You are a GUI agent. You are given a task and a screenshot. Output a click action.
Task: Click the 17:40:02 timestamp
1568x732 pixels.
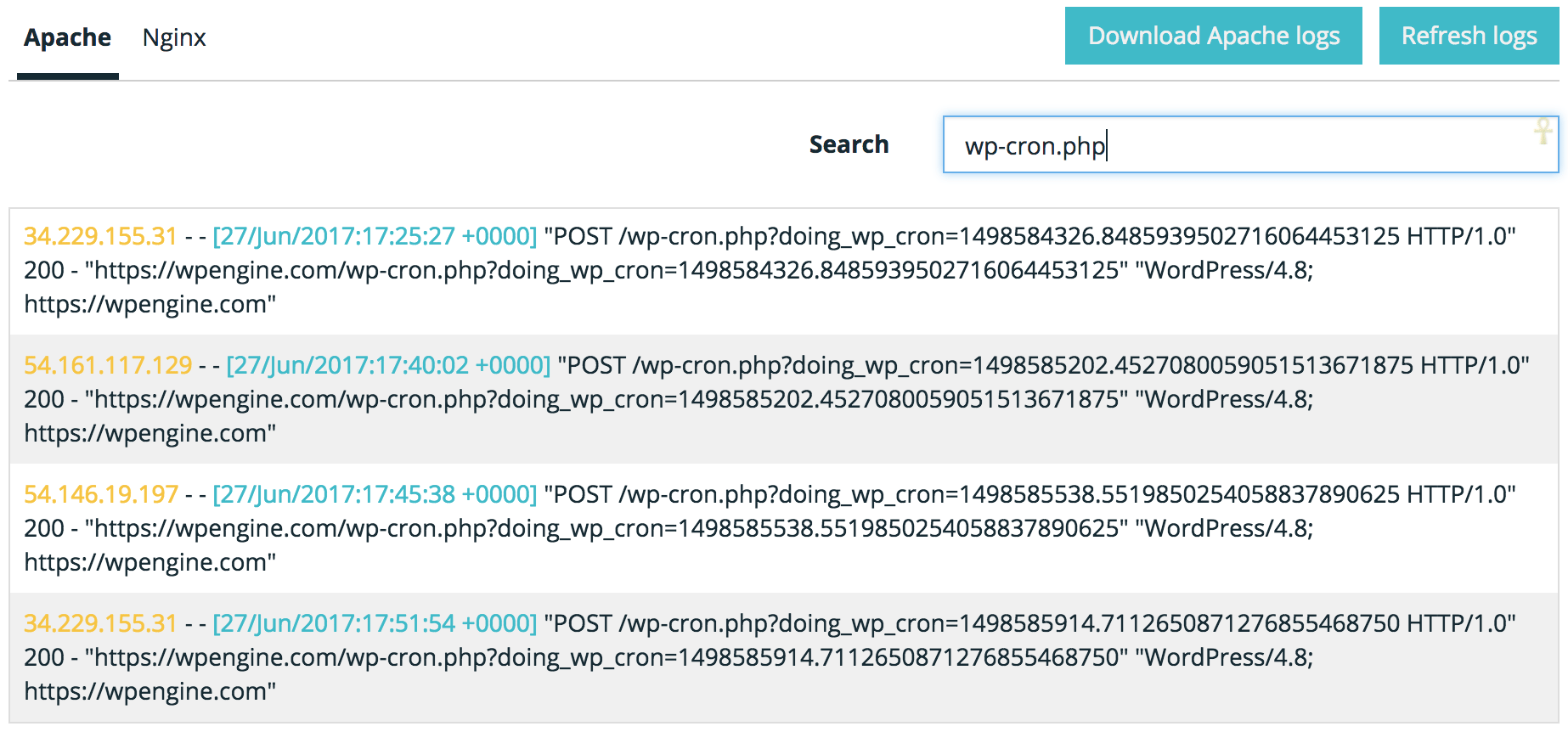[388, 365]
